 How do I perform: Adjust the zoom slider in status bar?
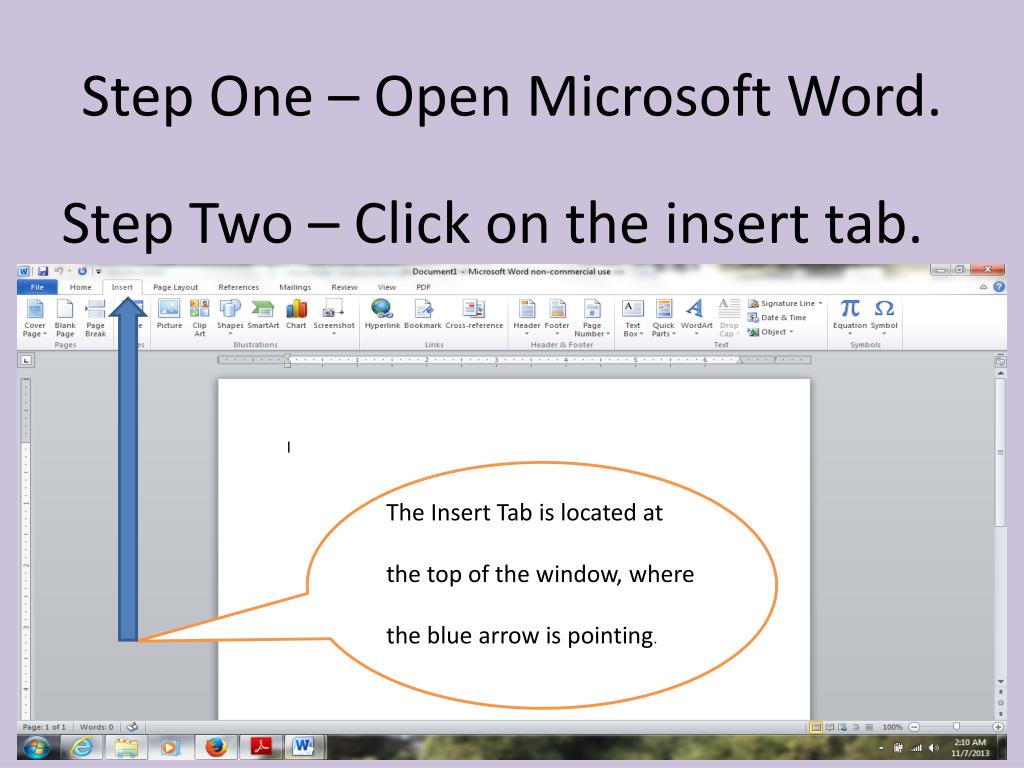956,727
